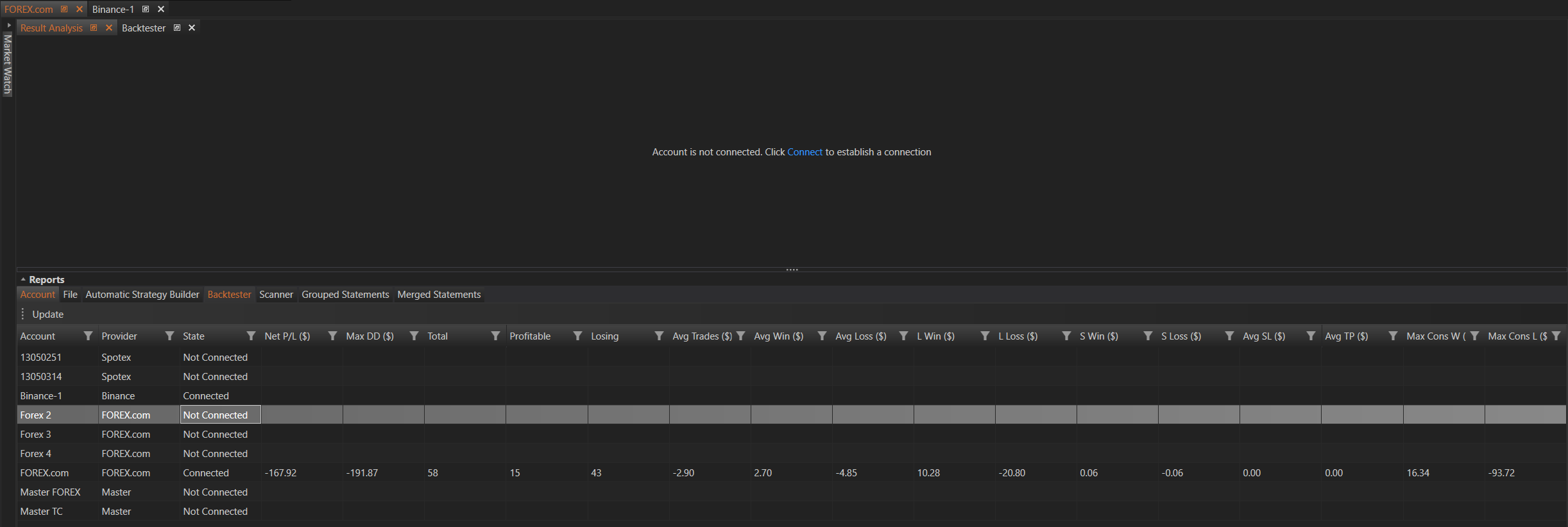Screen dimensions: 1568x527
Task: Select the Binance-1 account row
Action: click(41, 396)
